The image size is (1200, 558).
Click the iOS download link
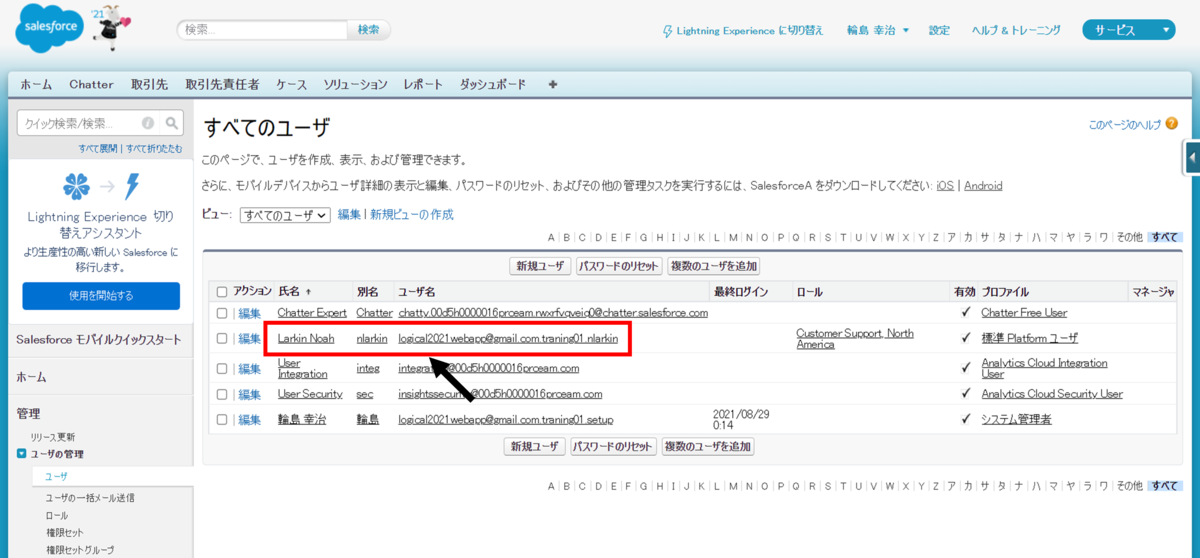point(945,186)
